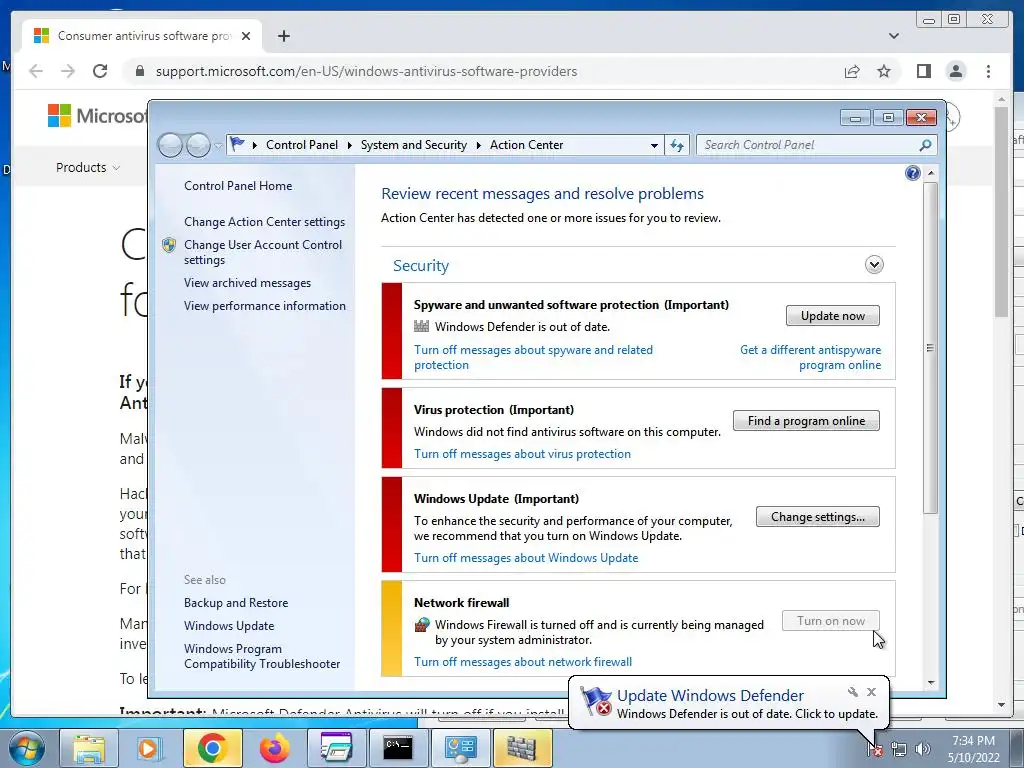Open Change User Account Control settings
The image size is (1024, 768).
263,252
